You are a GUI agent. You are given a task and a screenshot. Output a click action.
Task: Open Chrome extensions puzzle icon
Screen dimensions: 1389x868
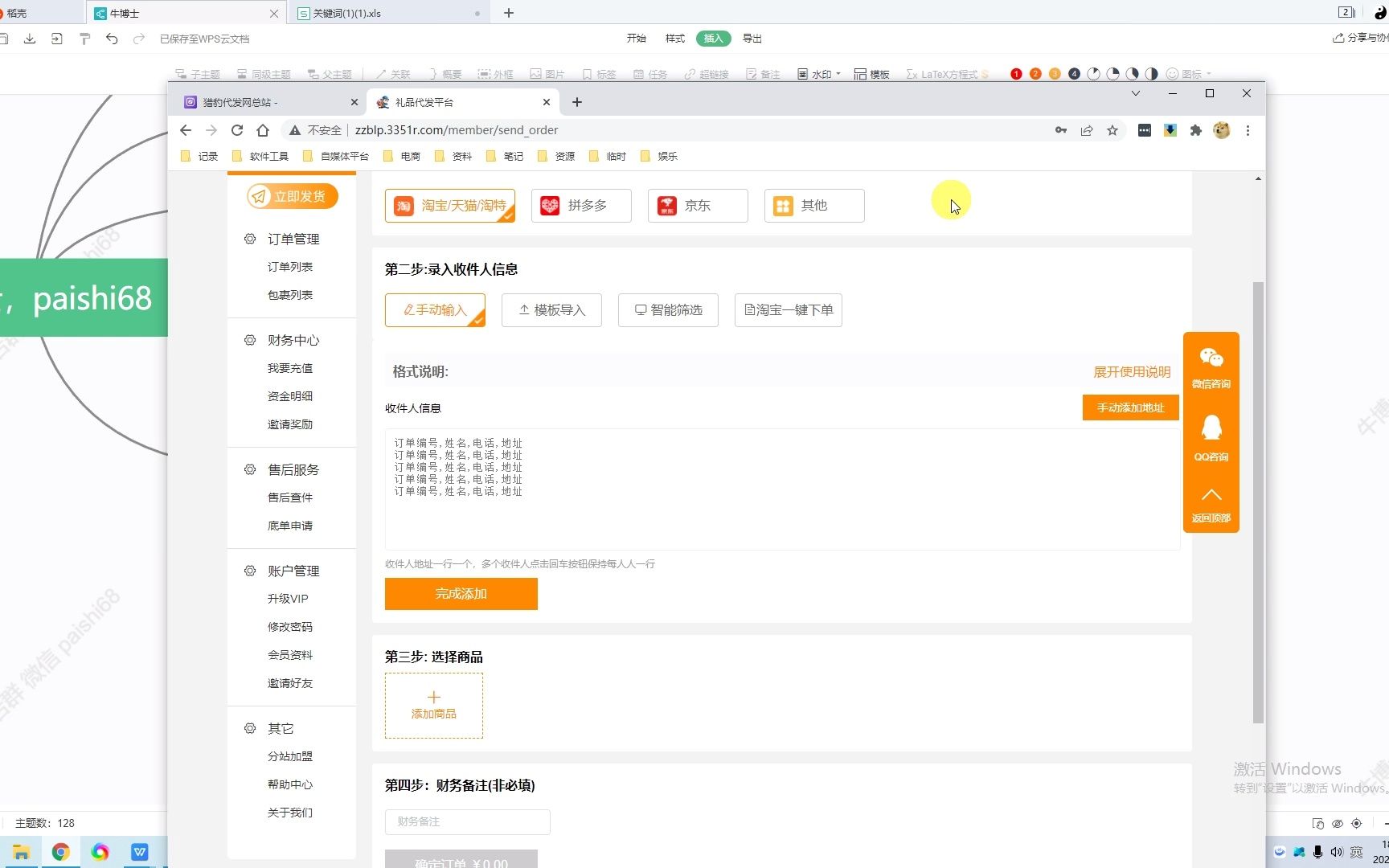tap(1196, 130)
